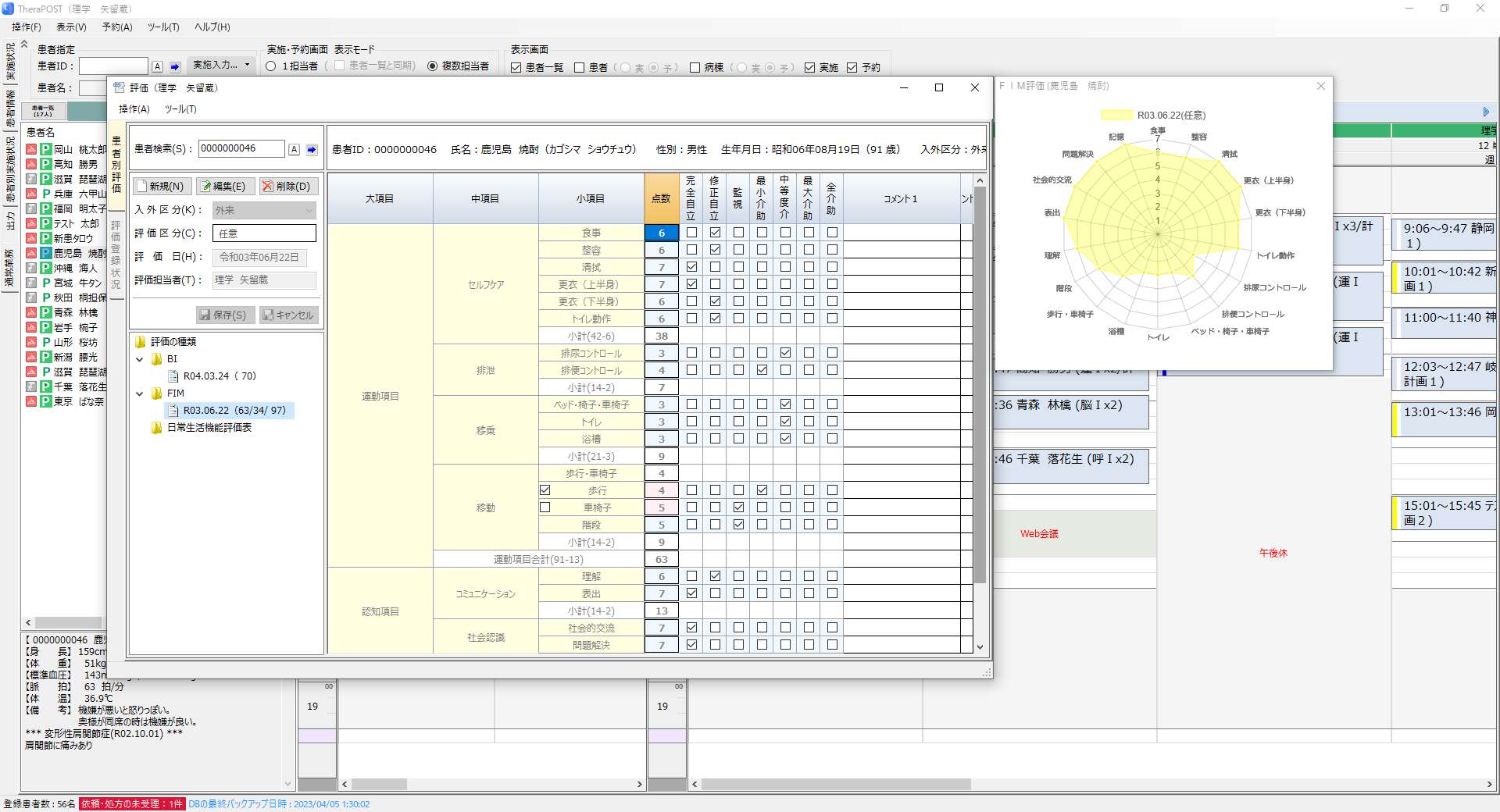Click red icon beside 岩手 椀子
The width and height of the screenshot is (1500, 812).
(31, 327)
